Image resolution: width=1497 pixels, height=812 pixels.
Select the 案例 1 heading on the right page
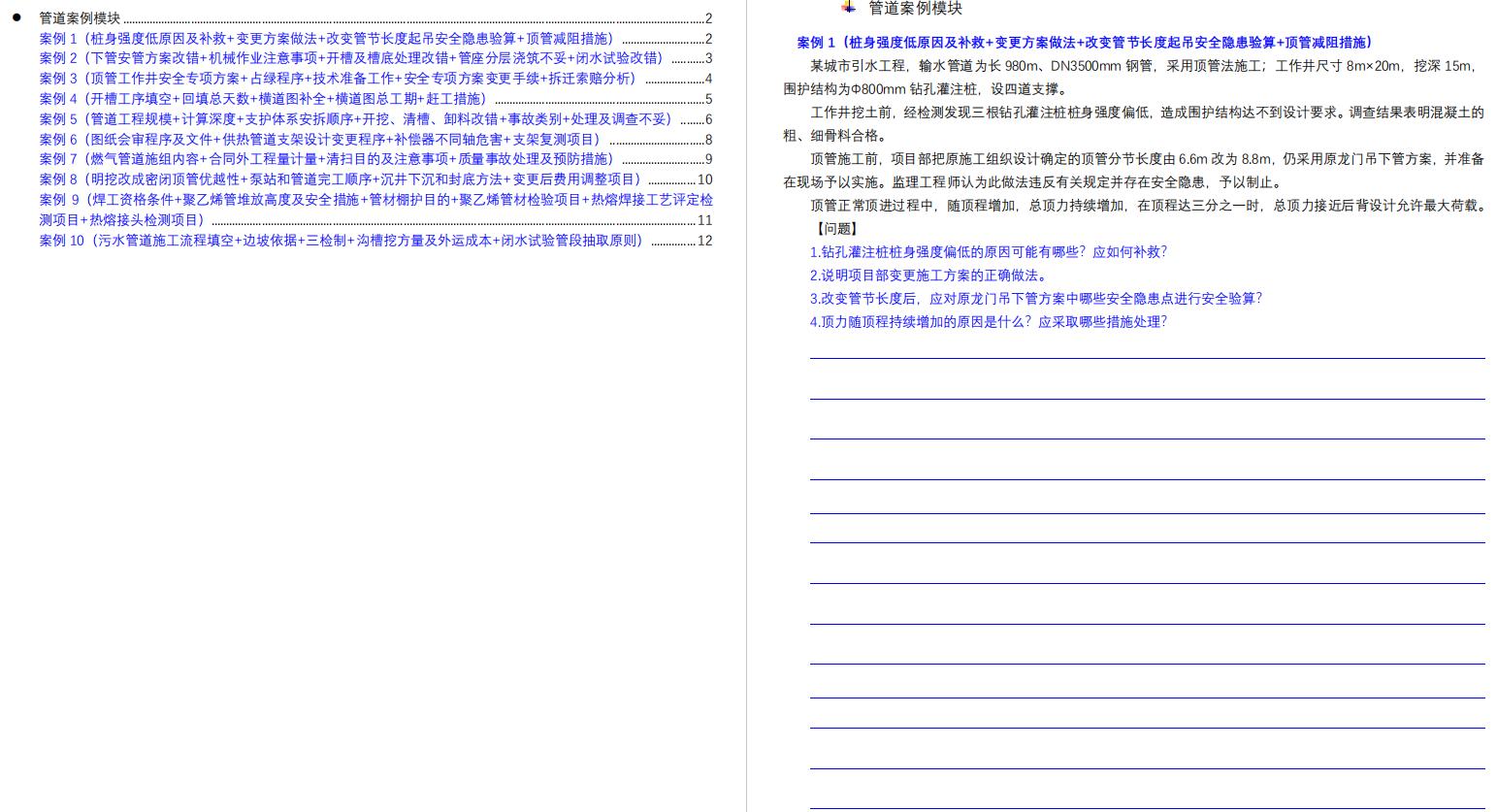coord(1082,43)
